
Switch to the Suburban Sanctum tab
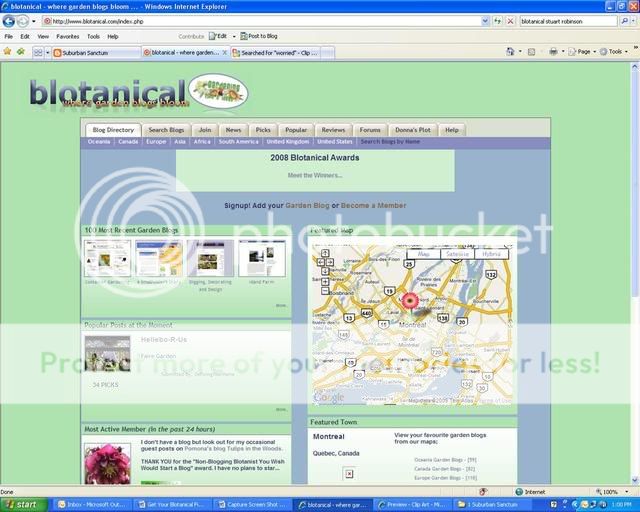pyautogui.click(x=96, y=53)
